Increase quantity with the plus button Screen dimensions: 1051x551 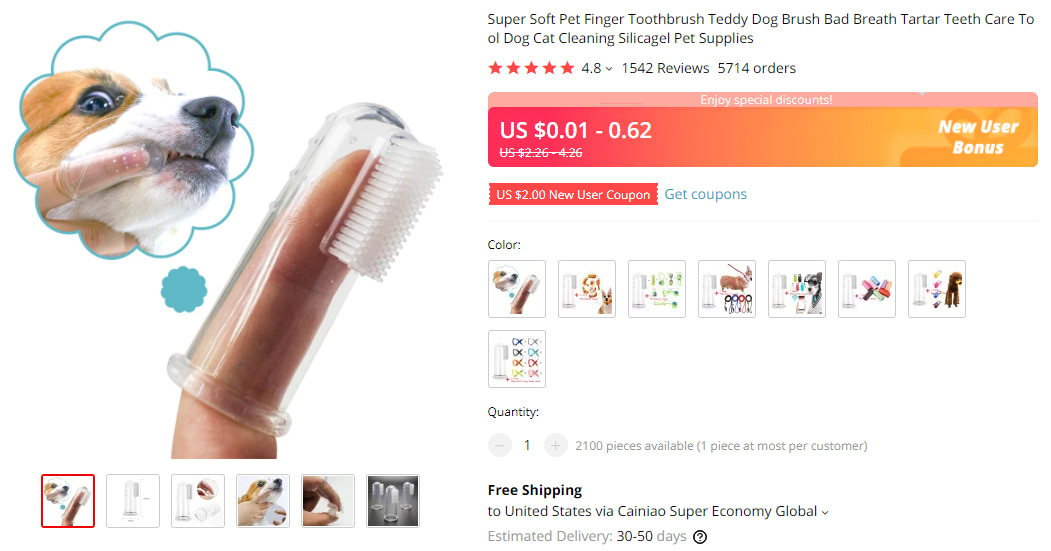tap(556, 445)
